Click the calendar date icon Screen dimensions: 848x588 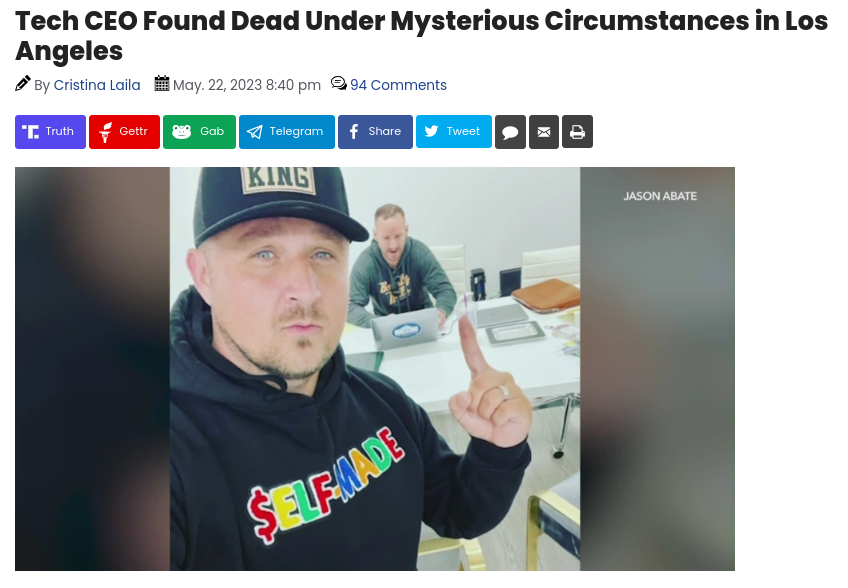162,83
